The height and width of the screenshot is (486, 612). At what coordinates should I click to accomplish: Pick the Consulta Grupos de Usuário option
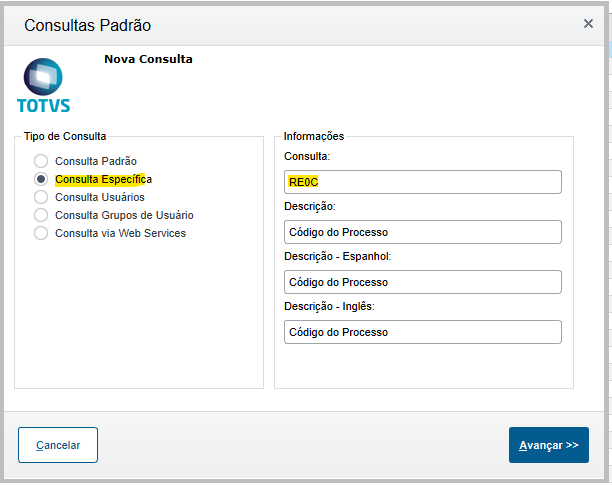[x=41, y=215]
